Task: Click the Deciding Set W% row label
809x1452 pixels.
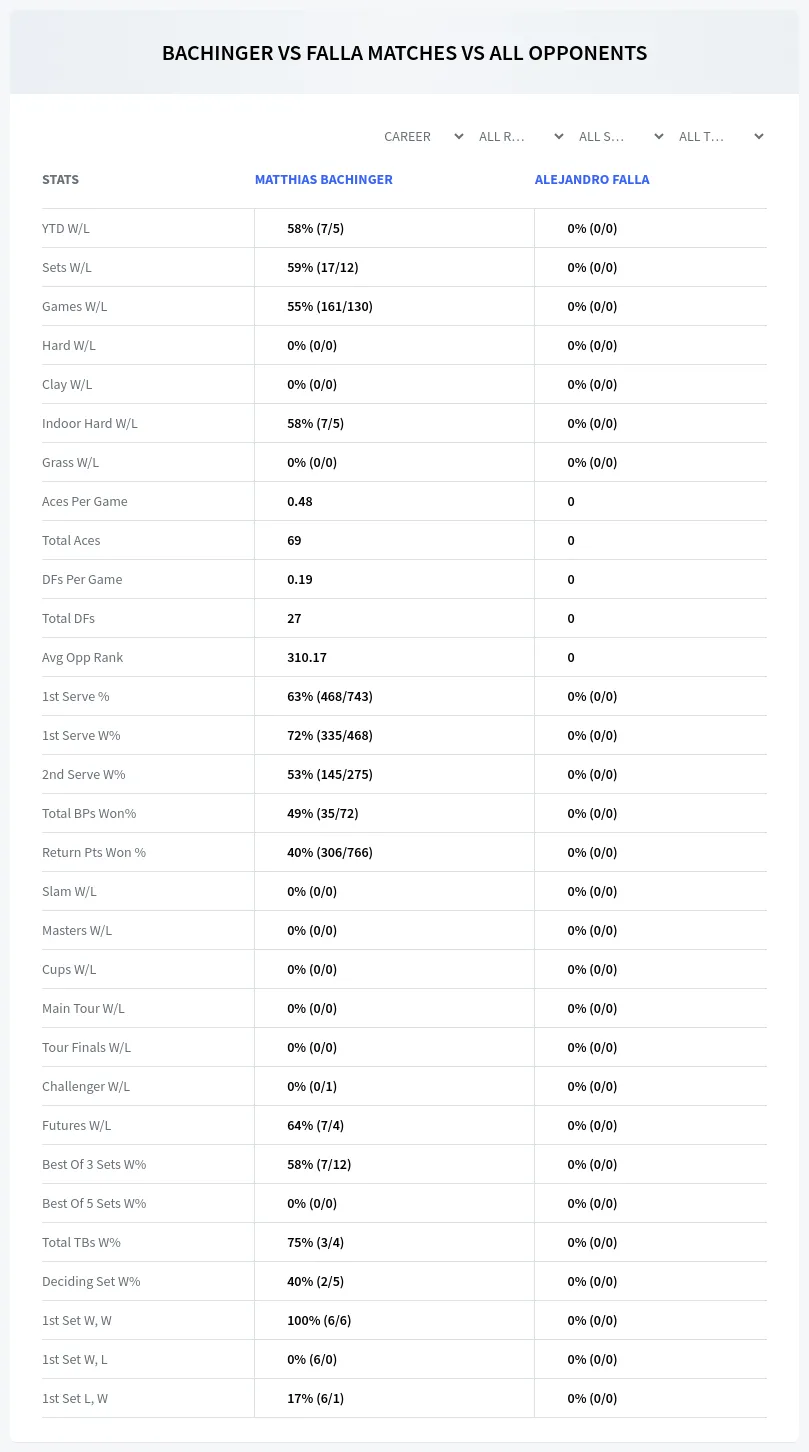Action: [91, 1281]
